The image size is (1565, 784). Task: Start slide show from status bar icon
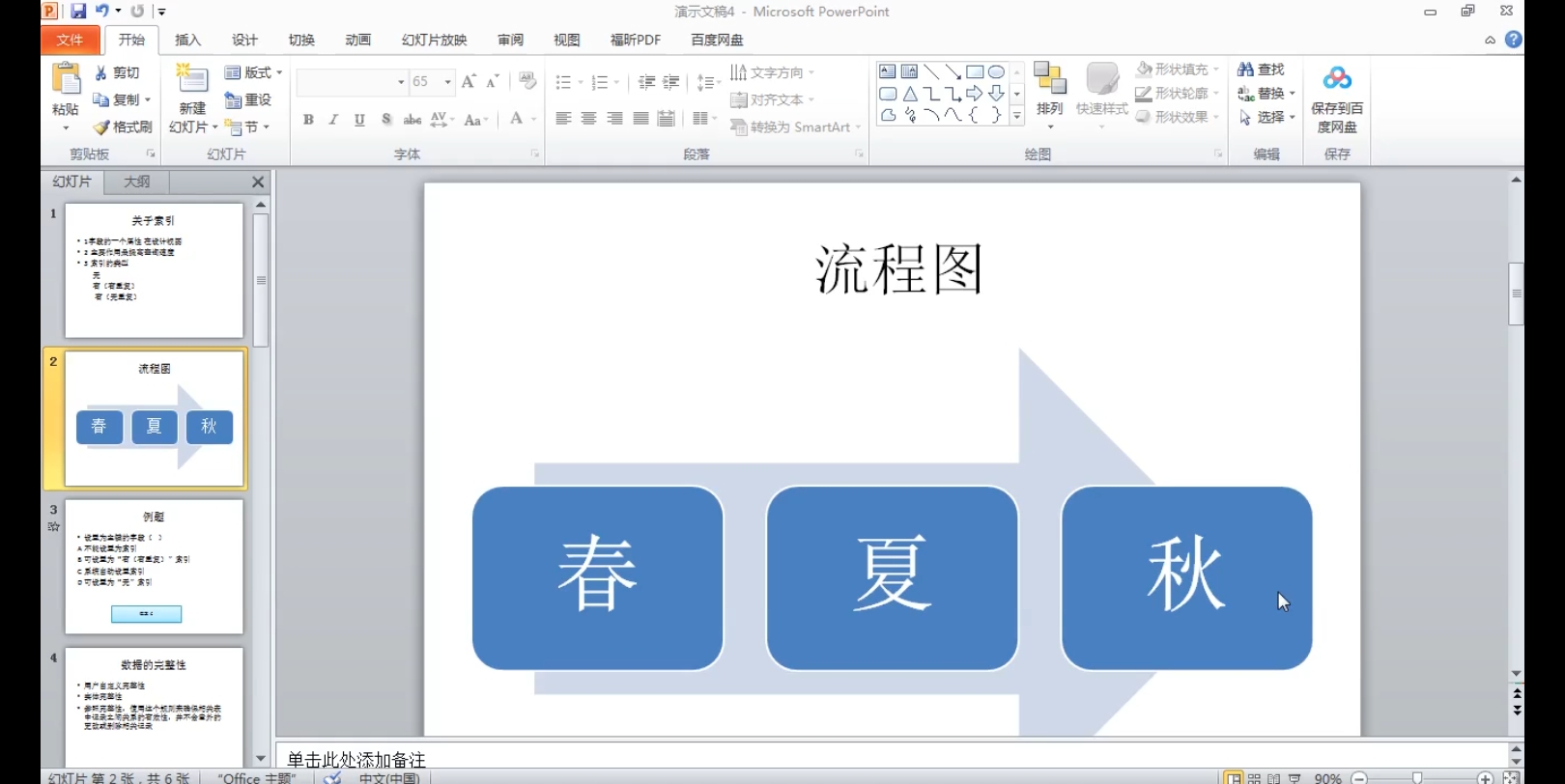tap(1295, 777)
